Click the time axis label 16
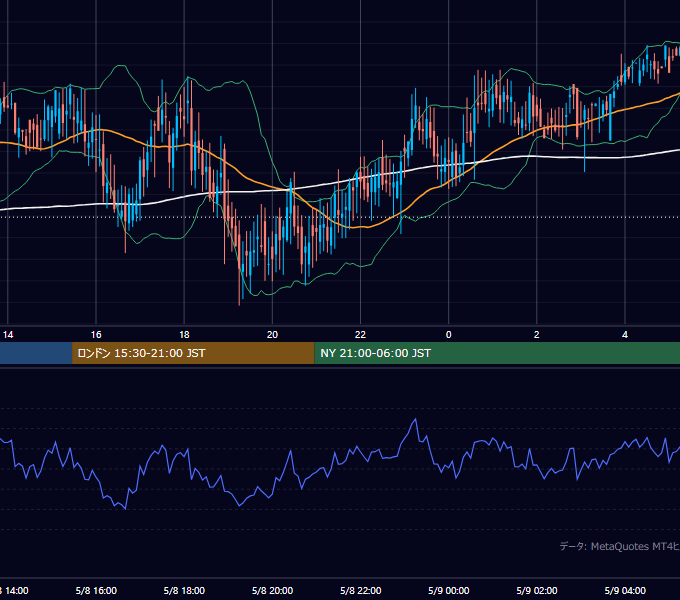Screen dimensions: 680x600 [96, 335]
